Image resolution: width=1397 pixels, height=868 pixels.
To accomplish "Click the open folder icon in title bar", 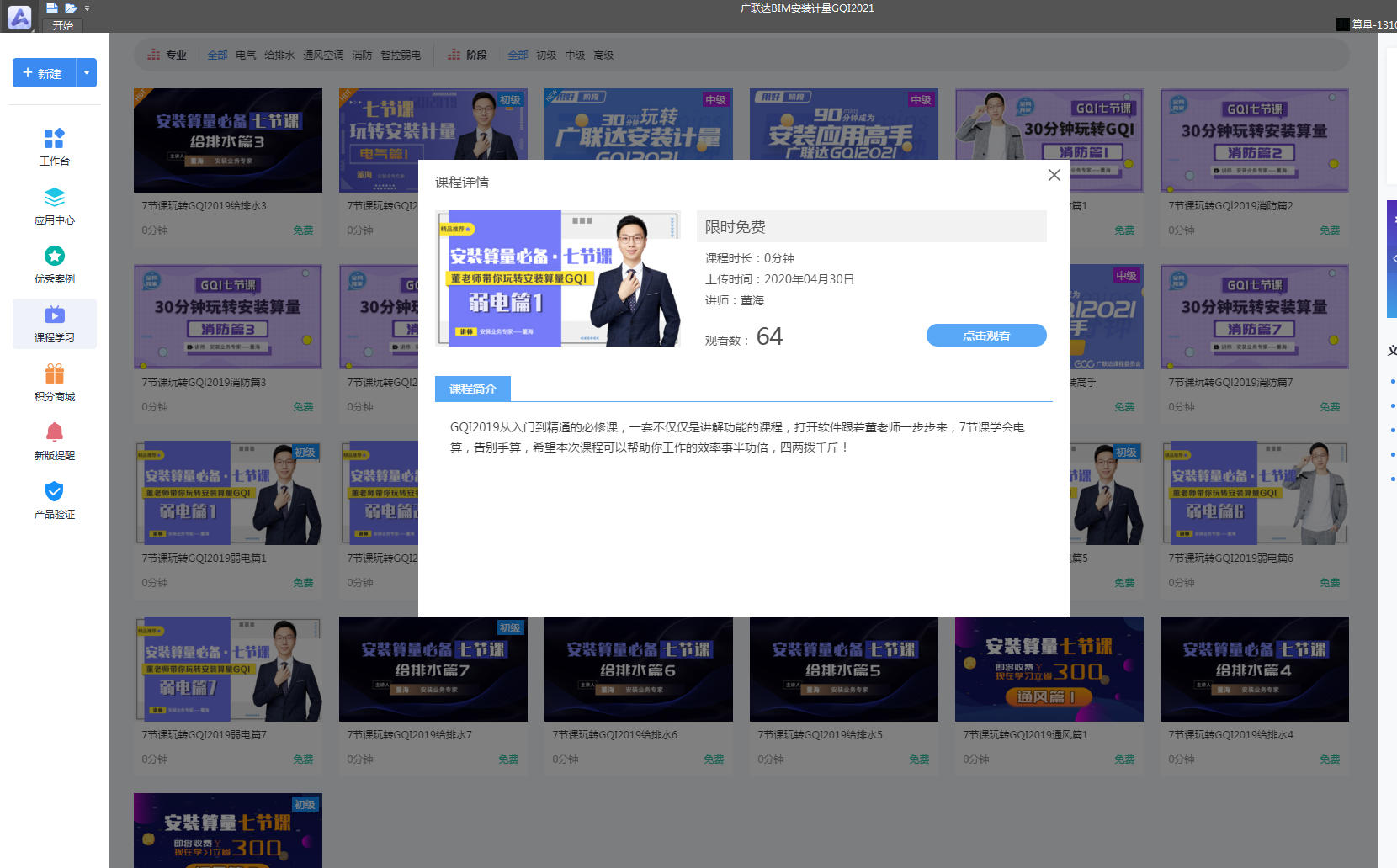I will tap(71, 8).
